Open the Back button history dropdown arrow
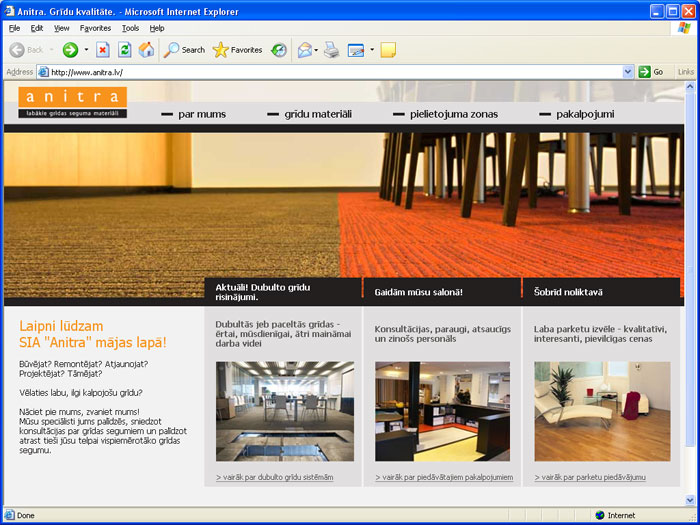 (51, 50)
